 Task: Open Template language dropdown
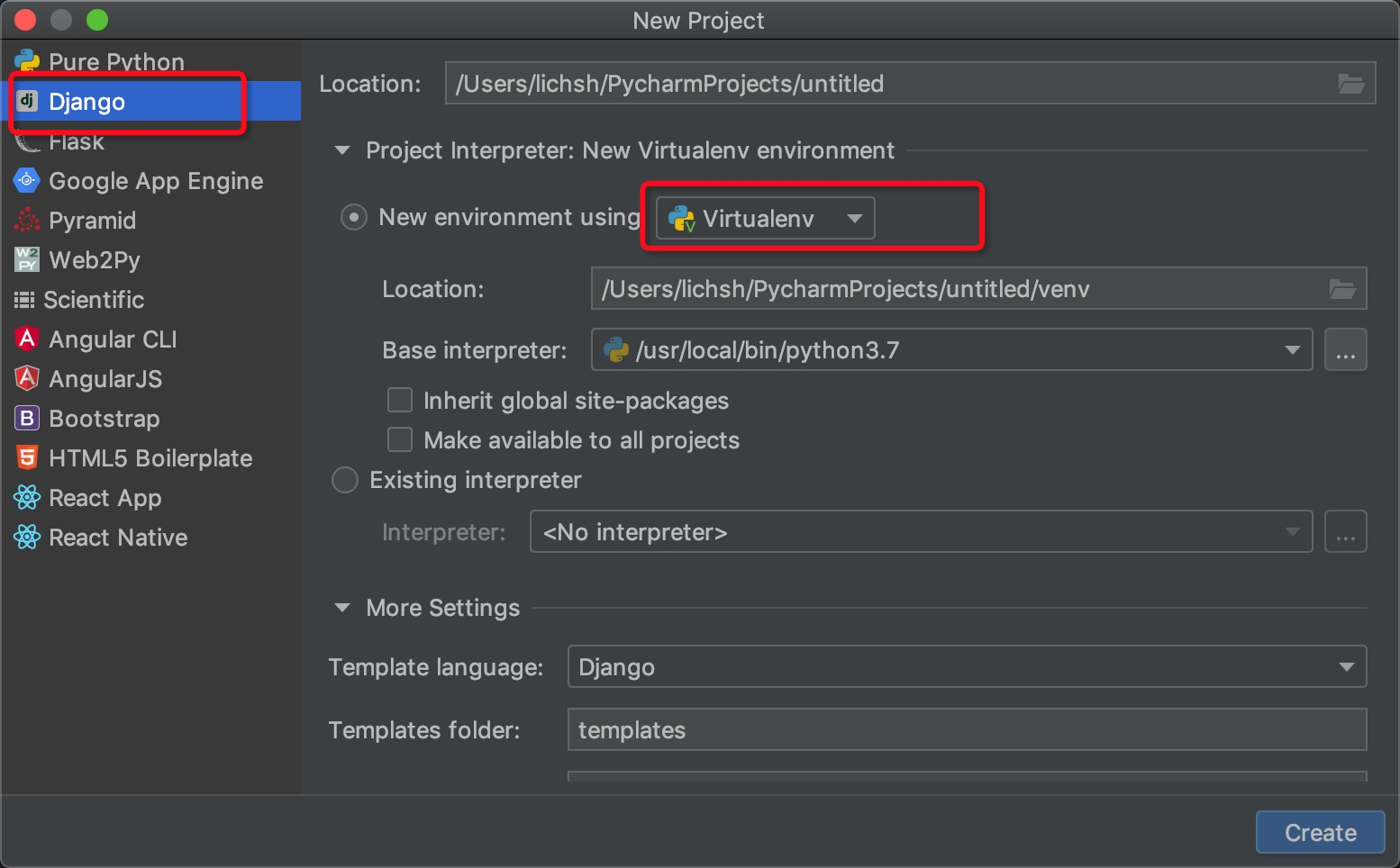pos(967,666)
